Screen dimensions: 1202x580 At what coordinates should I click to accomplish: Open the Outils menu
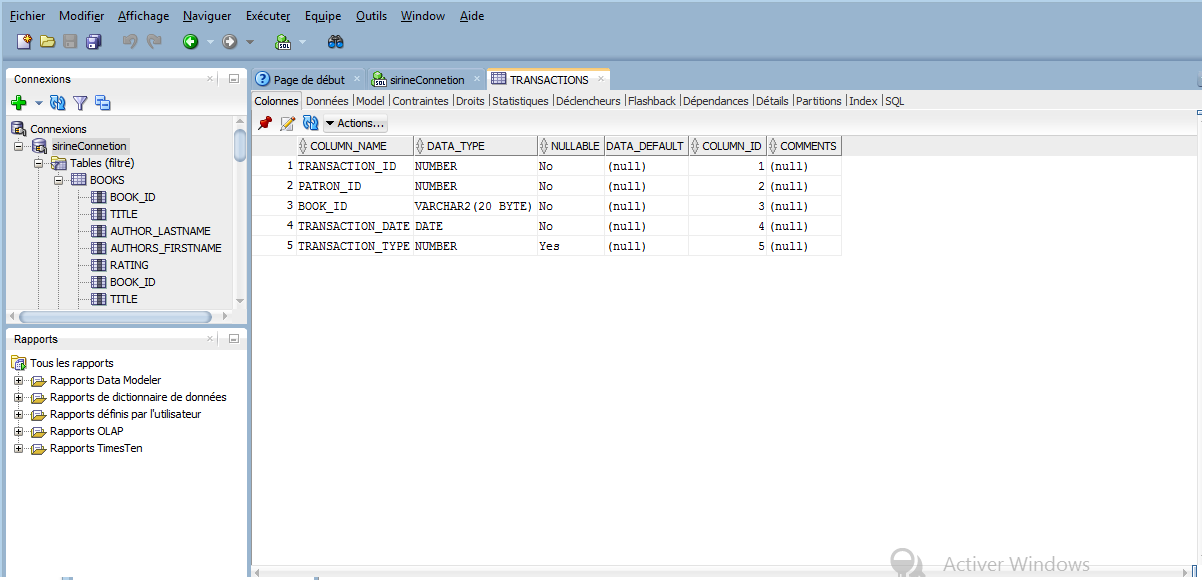[x=371, y=16]
